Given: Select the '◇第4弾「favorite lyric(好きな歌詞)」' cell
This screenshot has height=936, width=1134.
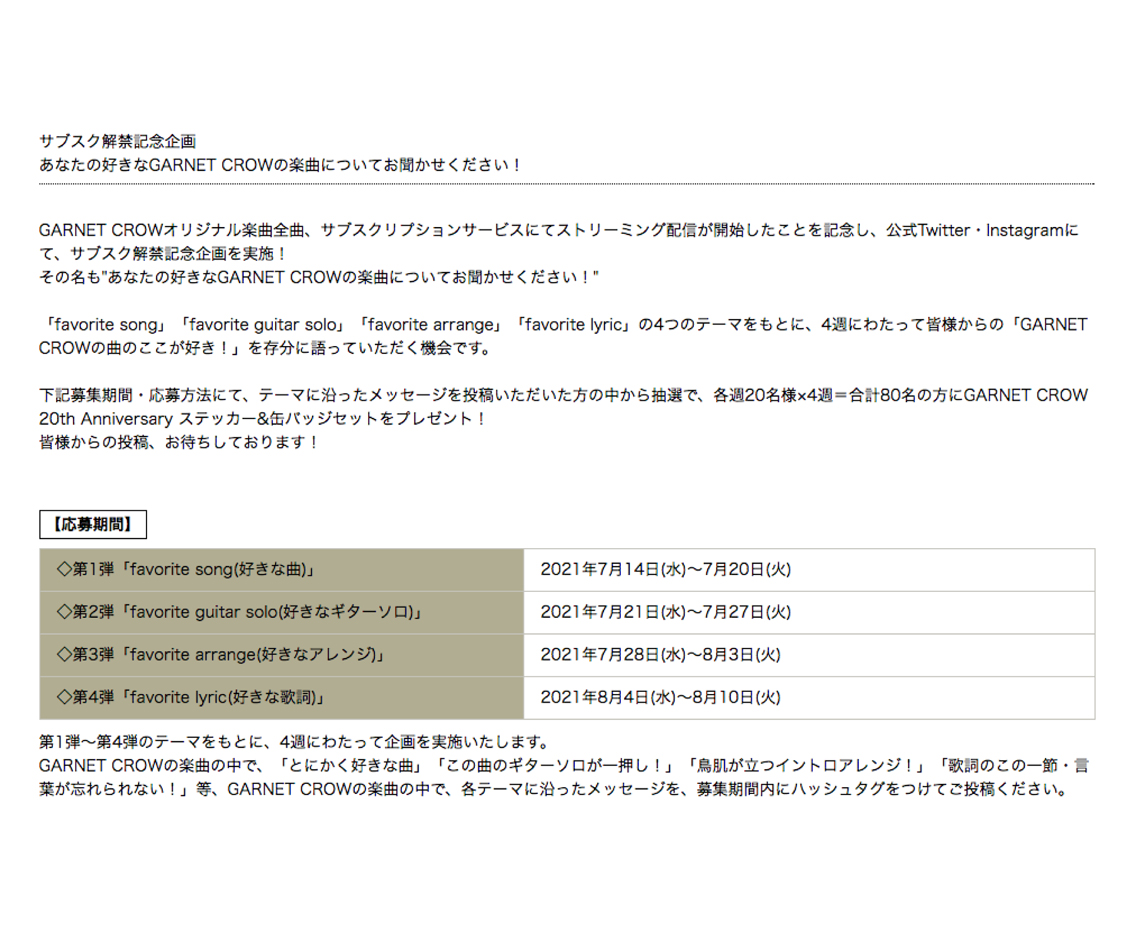Looking at the screenshot, I should pyautogui.click(x=281, y=697).
